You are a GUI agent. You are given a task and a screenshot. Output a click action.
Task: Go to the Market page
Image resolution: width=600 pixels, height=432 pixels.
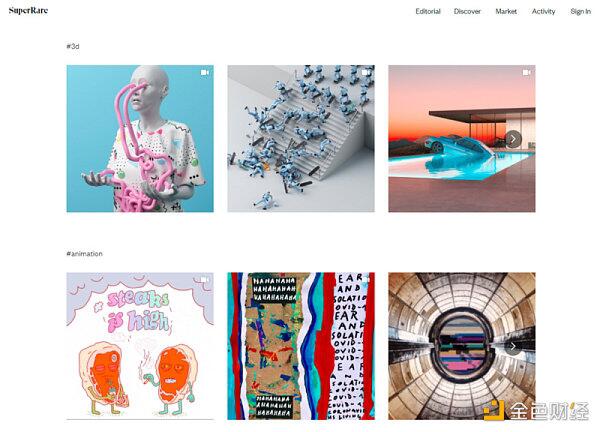click(506, 11)
